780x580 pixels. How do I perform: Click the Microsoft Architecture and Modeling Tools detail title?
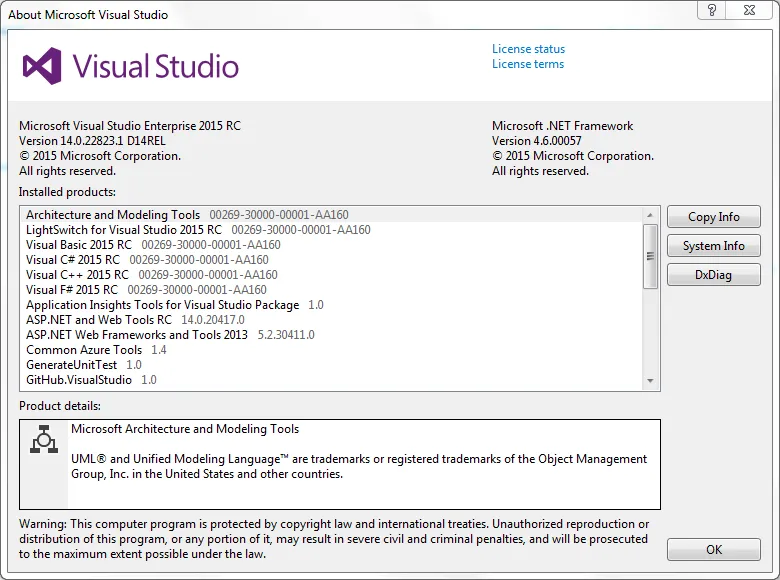click(x=185, y=429)
